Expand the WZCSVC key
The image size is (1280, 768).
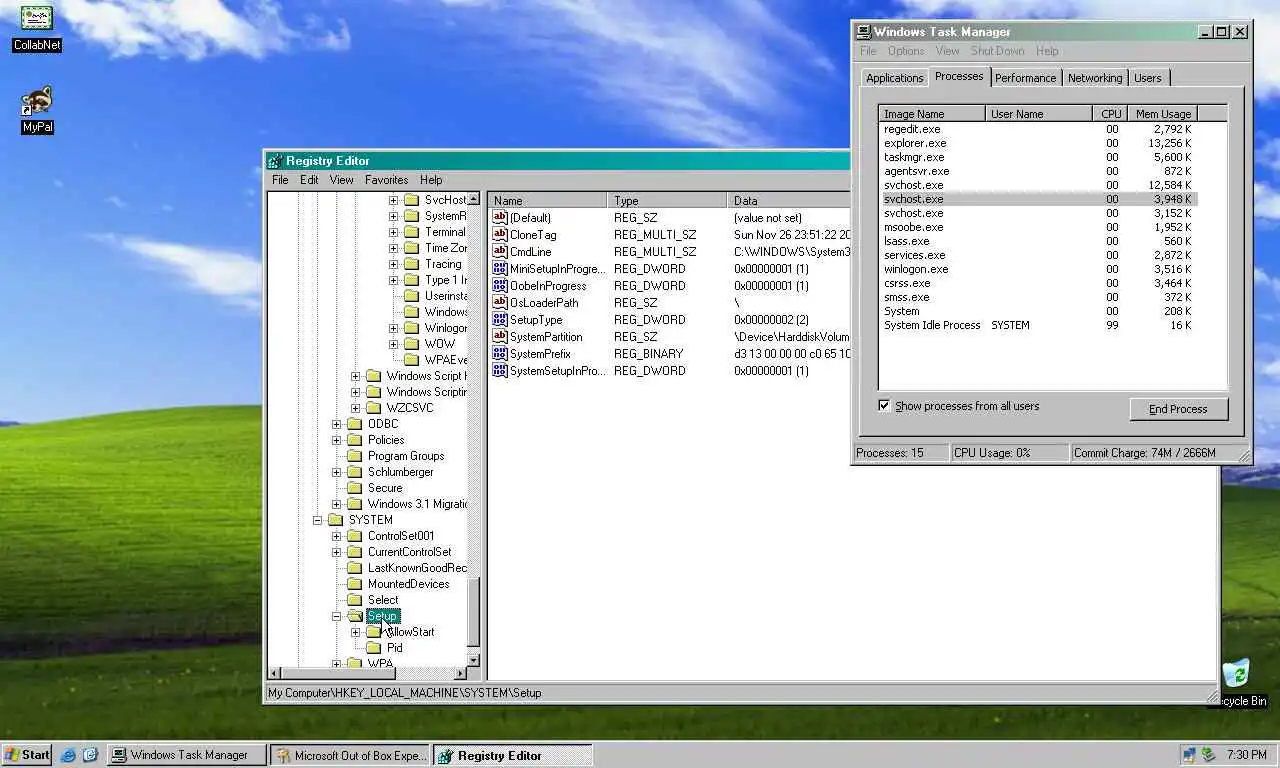[355, 408]
